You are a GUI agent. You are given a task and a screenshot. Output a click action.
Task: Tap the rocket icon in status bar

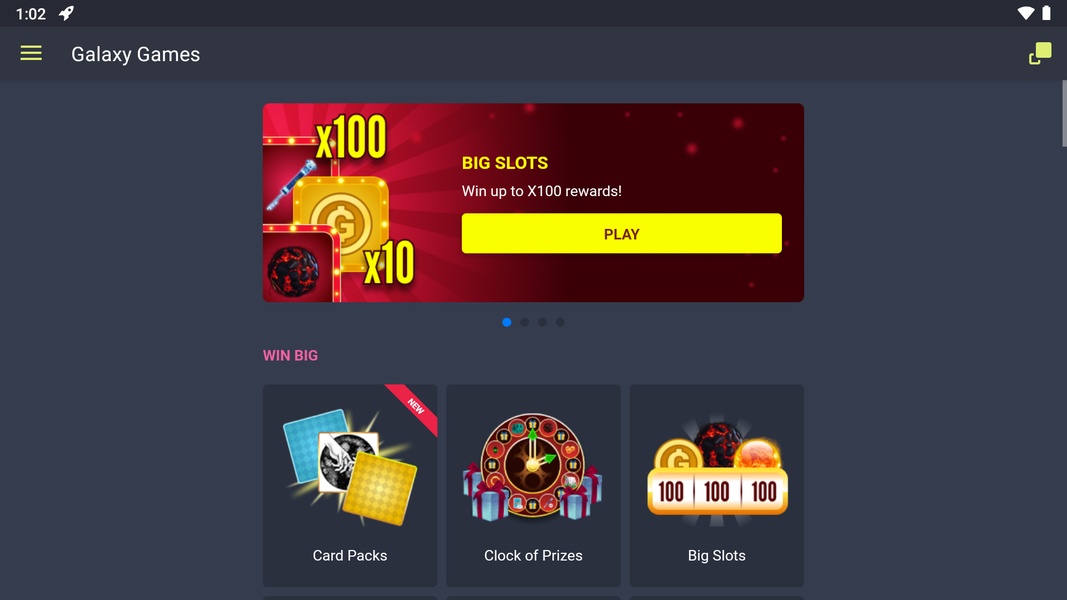click(x=66, y=14)
